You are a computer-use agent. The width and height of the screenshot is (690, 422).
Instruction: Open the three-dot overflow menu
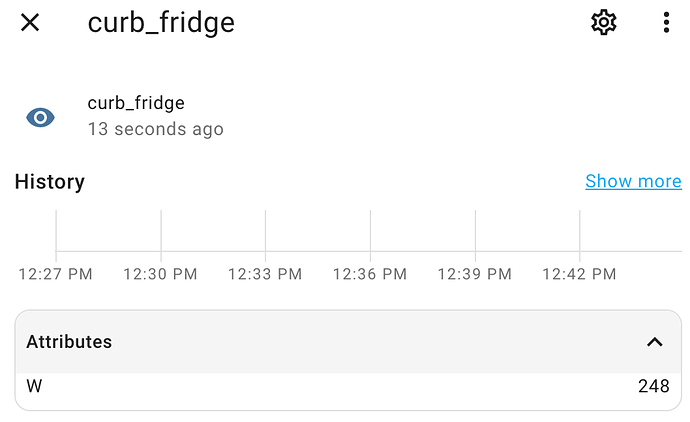pyautogui.click(x=666, y=22)
